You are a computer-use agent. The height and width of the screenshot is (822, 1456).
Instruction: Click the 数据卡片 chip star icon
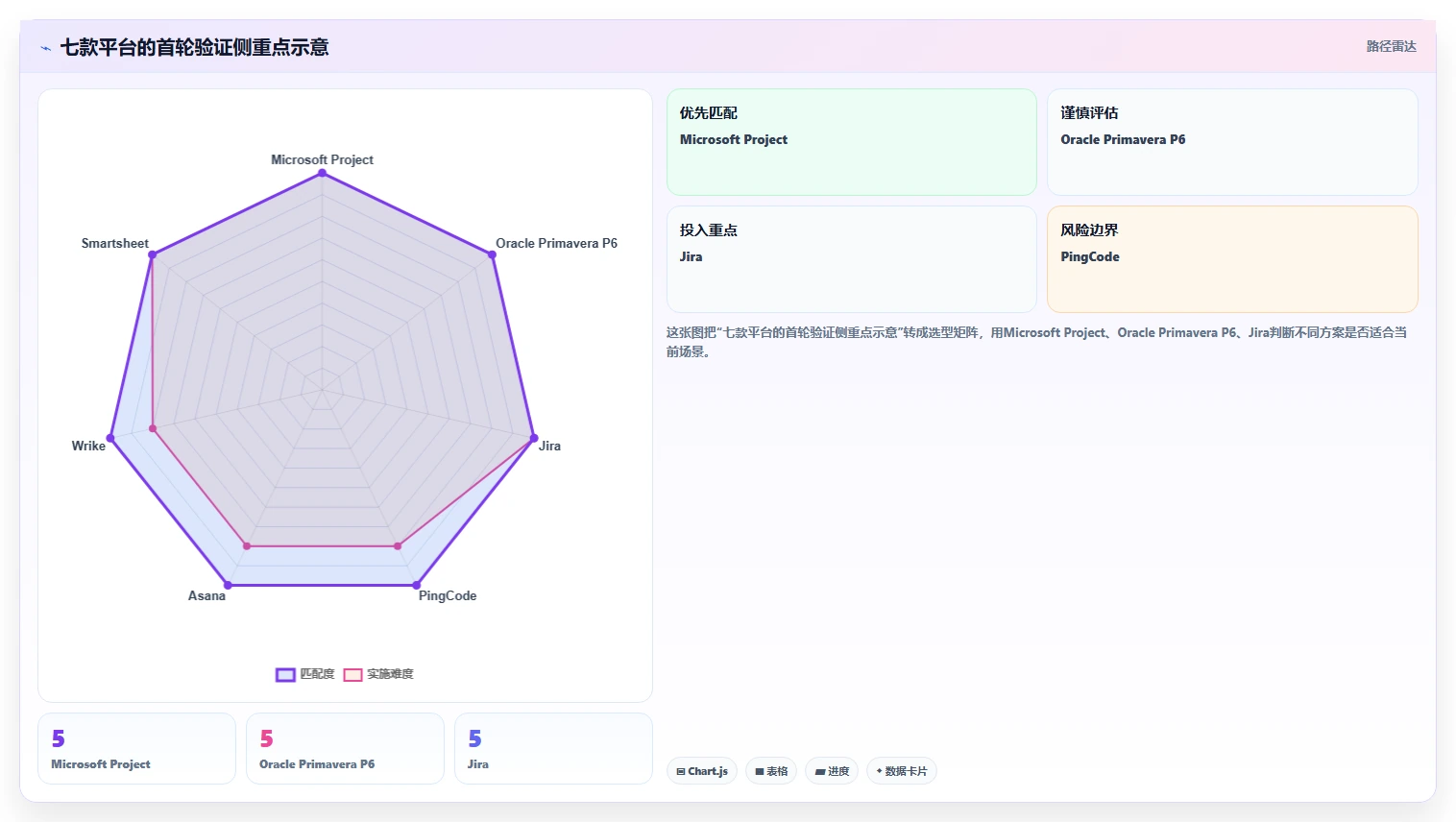tap(879, 771)
